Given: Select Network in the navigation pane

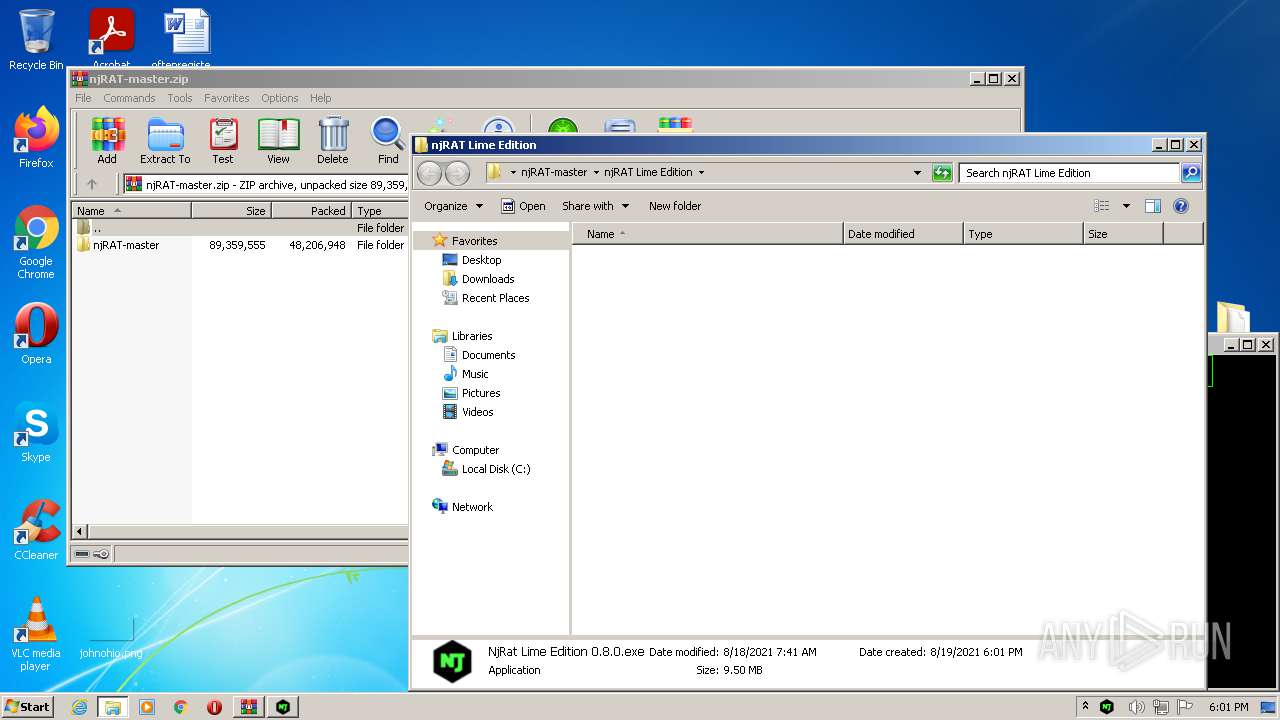Looking at the screenshot, I should [472, 507].
